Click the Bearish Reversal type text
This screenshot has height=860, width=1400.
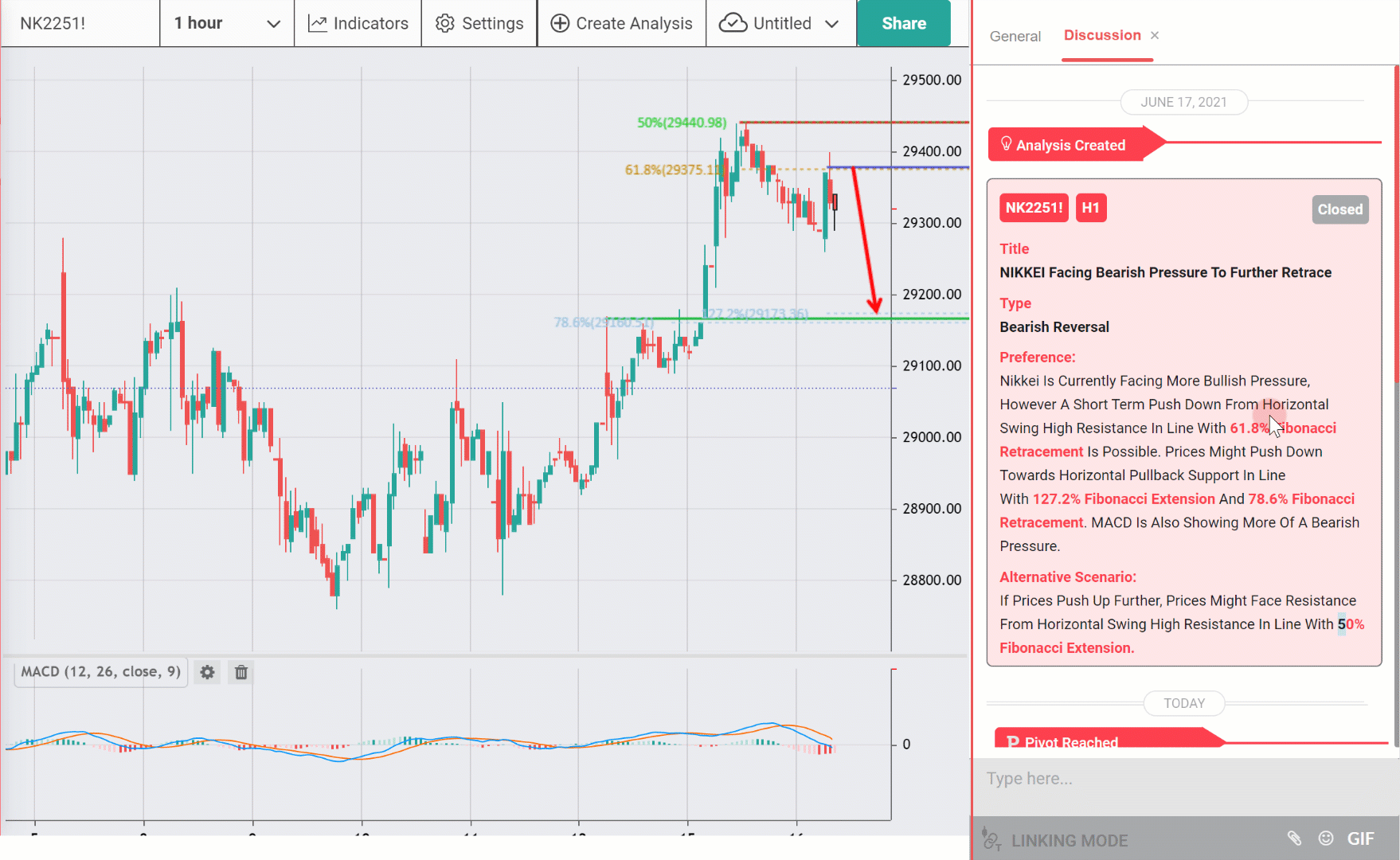[1054, 327]
